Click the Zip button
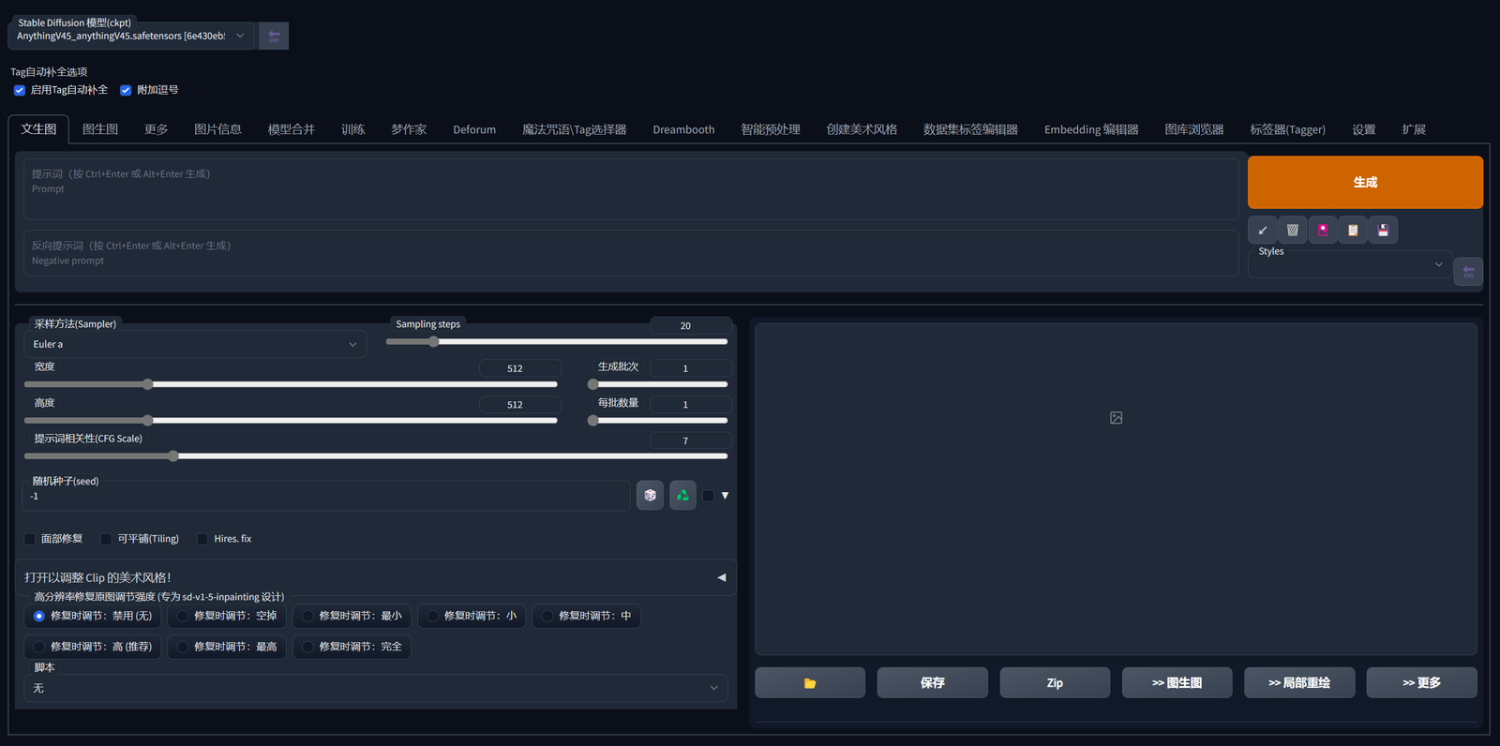 point(1054,683)
